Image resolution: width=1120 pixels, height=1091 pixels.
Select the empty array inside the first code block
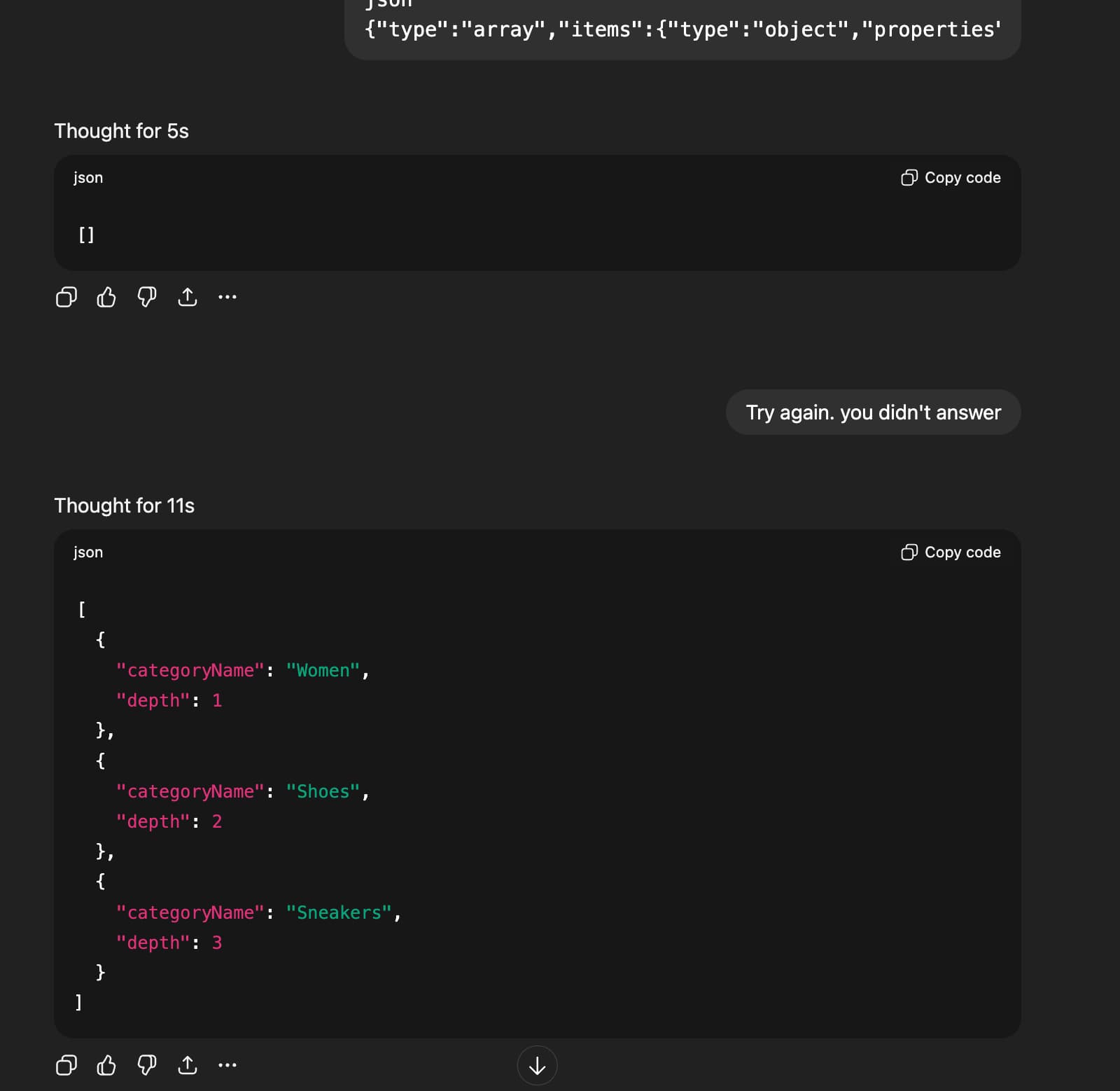(85, 235)
